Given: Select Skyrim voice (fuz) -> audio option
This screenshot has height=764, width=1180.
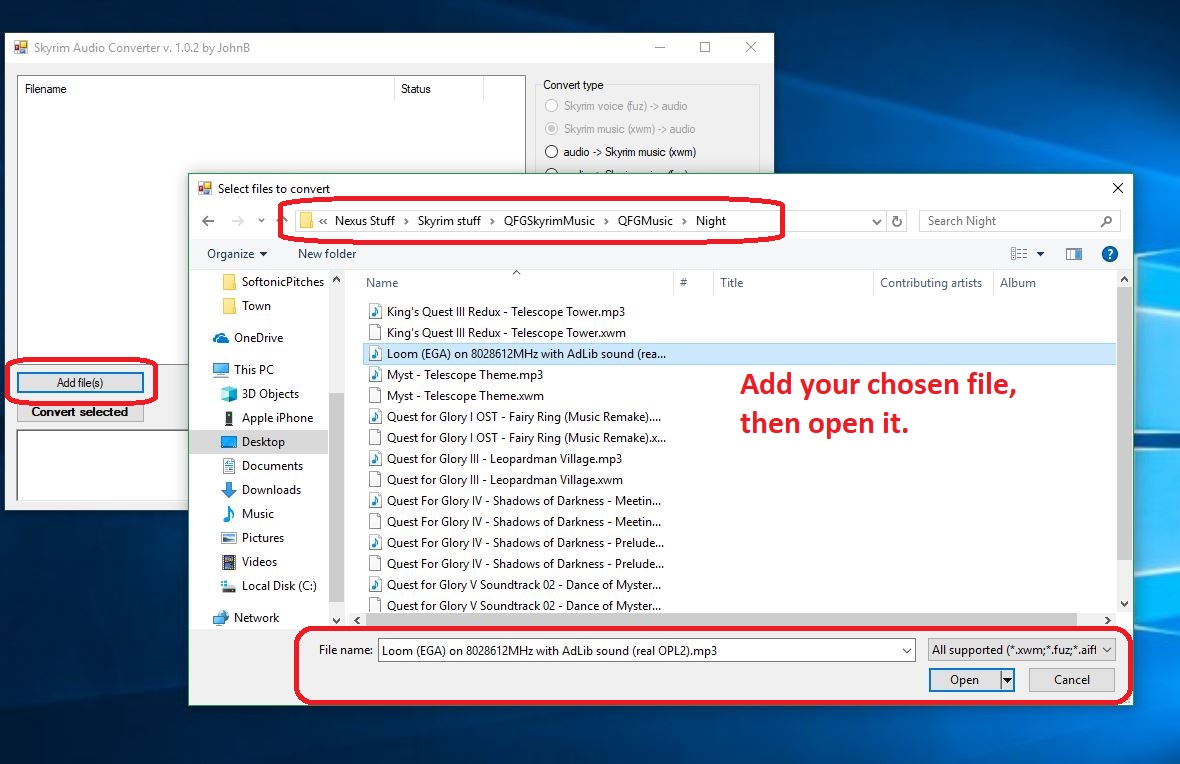Looking at the screenshot, I should [x=551, y=106].
